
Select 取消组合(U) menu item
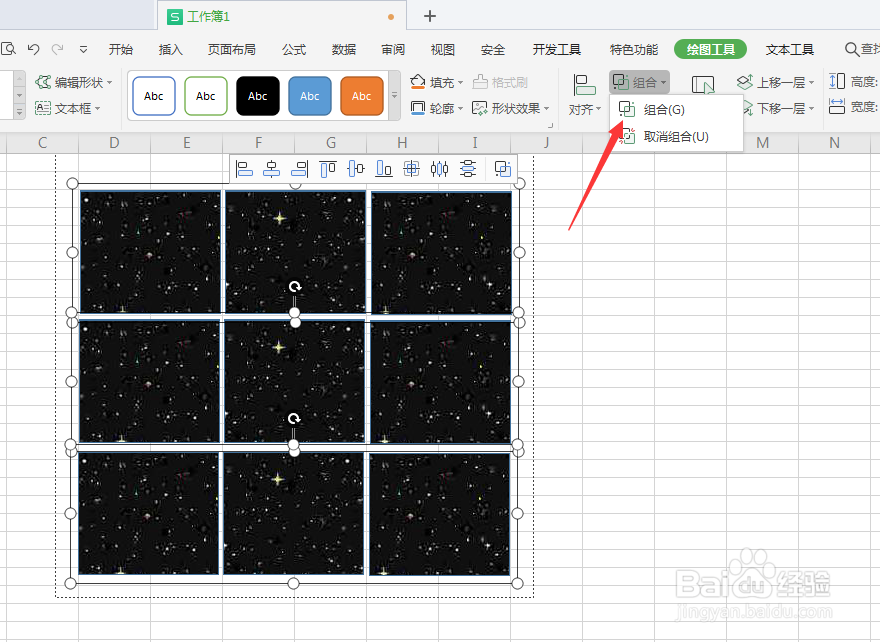coord(676,136)
